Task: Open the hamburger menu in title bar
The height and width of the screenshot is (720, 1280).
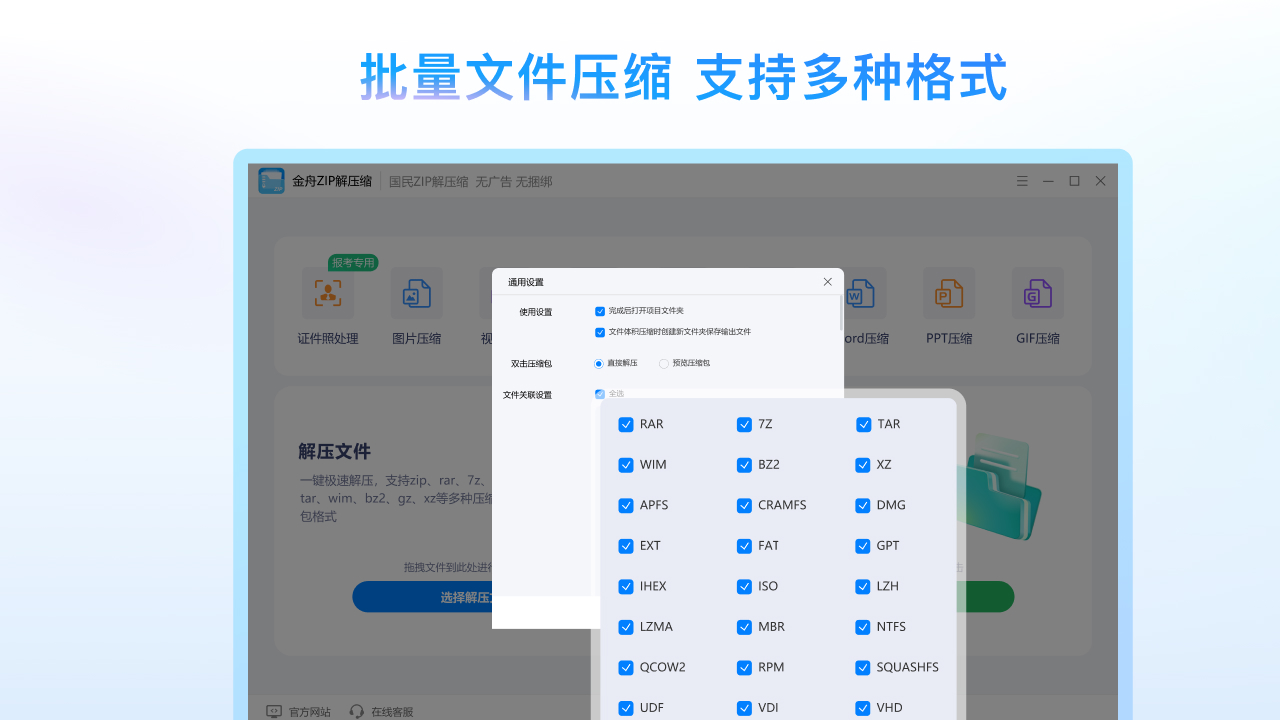Action: pos(1022,181)
